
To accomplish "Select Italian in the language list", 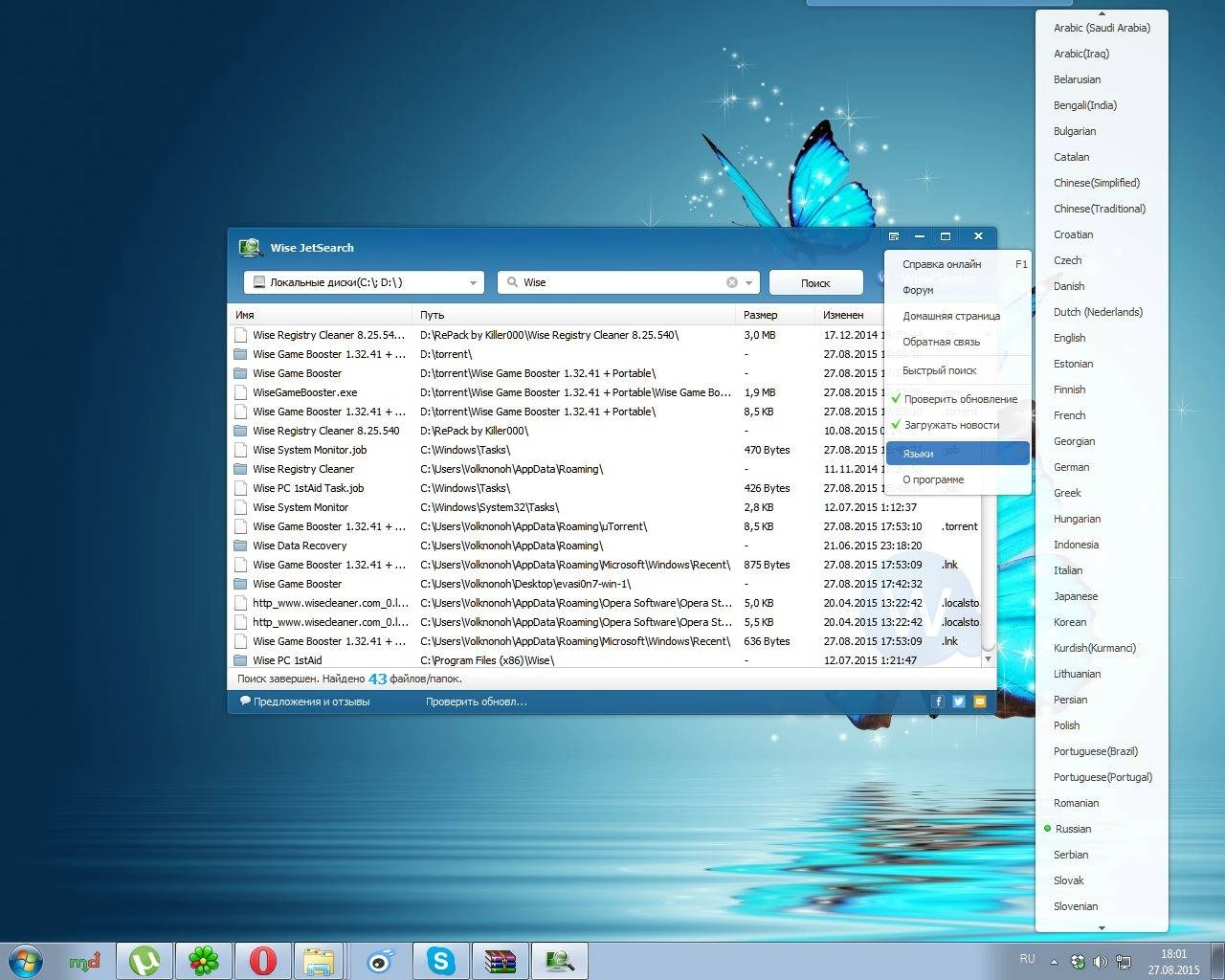I will click(x=1102, y=570).
